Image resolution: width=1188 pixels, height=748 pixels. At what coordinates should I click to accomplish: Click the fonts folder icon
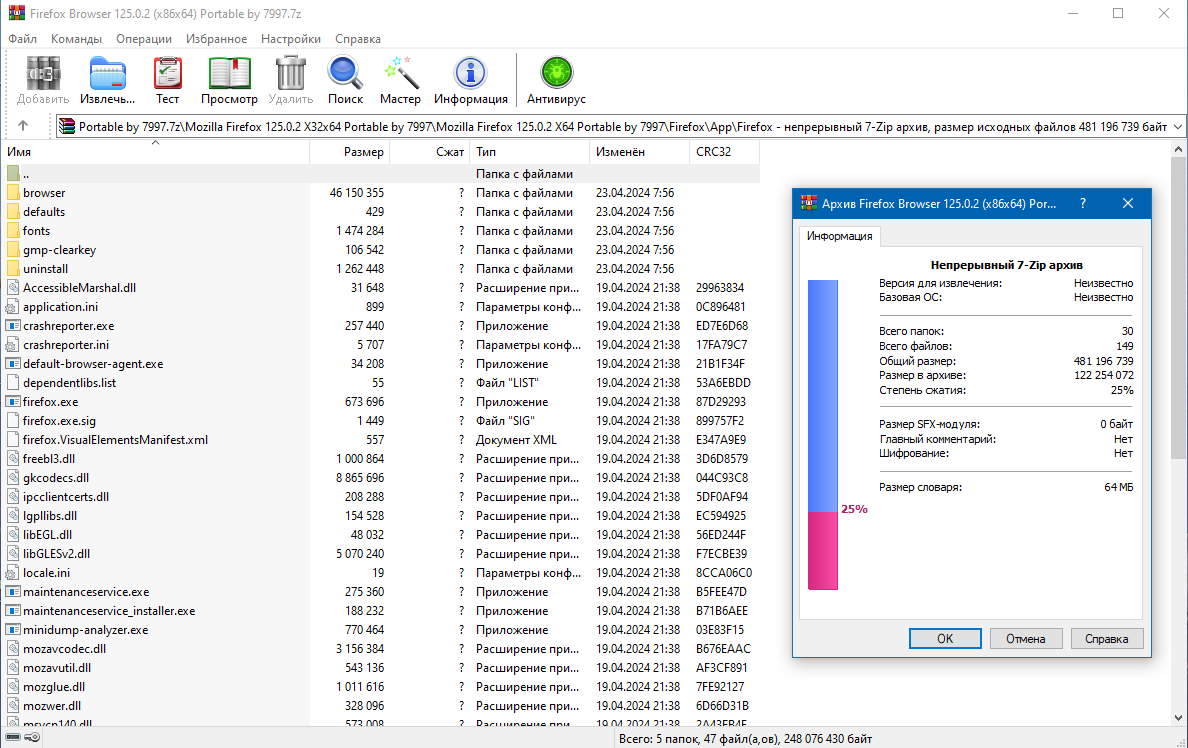tap(13, 230)
